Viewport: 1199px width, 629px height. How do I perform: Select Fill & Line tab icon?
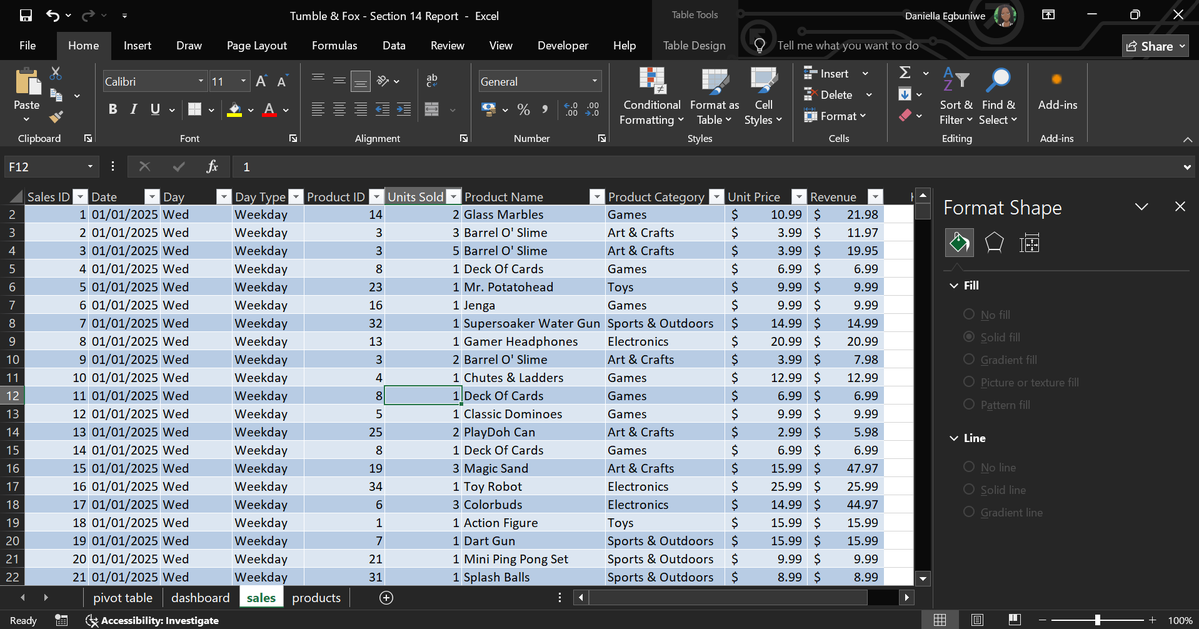(x=959, y=243)
